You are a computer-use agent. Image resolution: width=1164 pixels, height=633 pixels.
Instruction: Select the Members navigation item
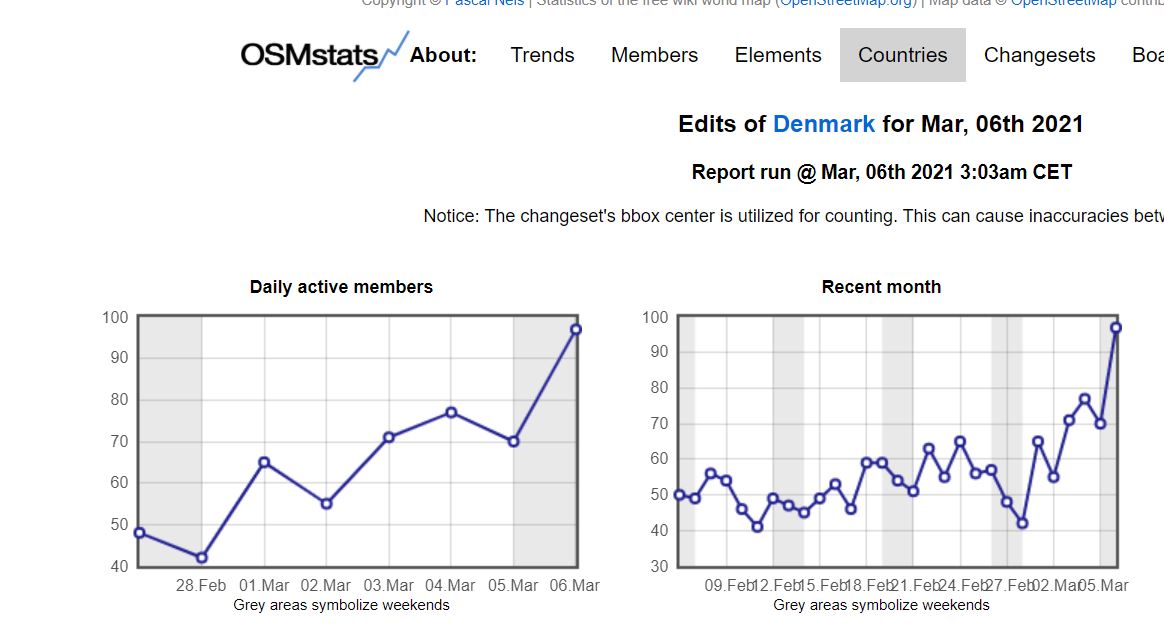pyautogui.click(x=654, y=55)
